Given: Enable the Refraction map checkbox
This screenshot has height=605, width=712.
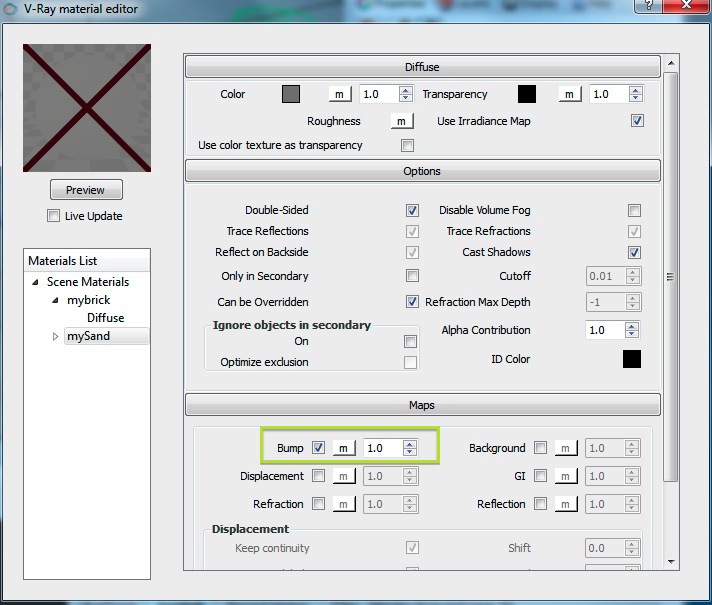Looking at the screenshot, I should pyautogui.click(x=319, y=503).
